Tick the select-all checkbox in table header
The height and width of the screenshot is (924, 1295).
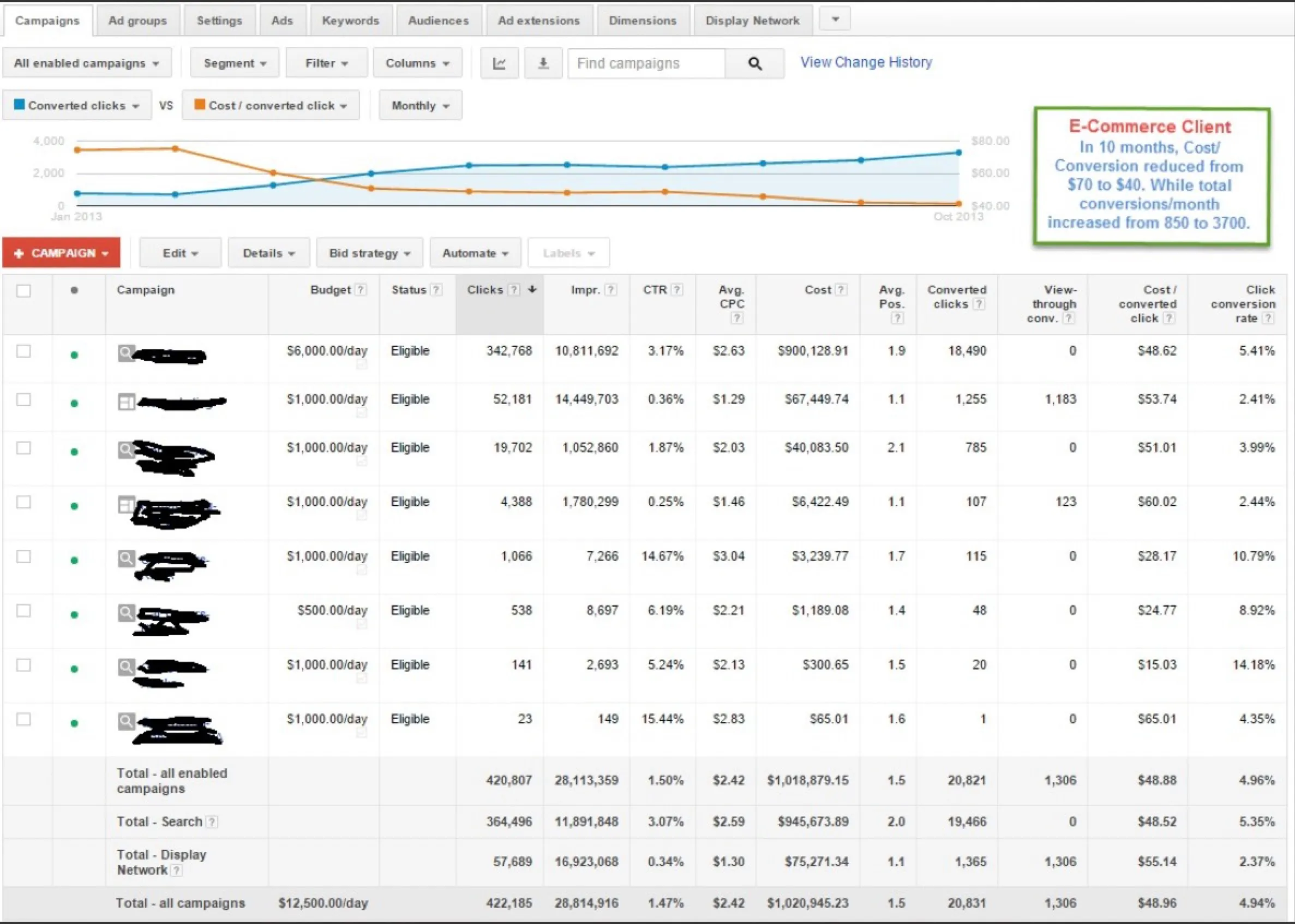tap(23, 291)
